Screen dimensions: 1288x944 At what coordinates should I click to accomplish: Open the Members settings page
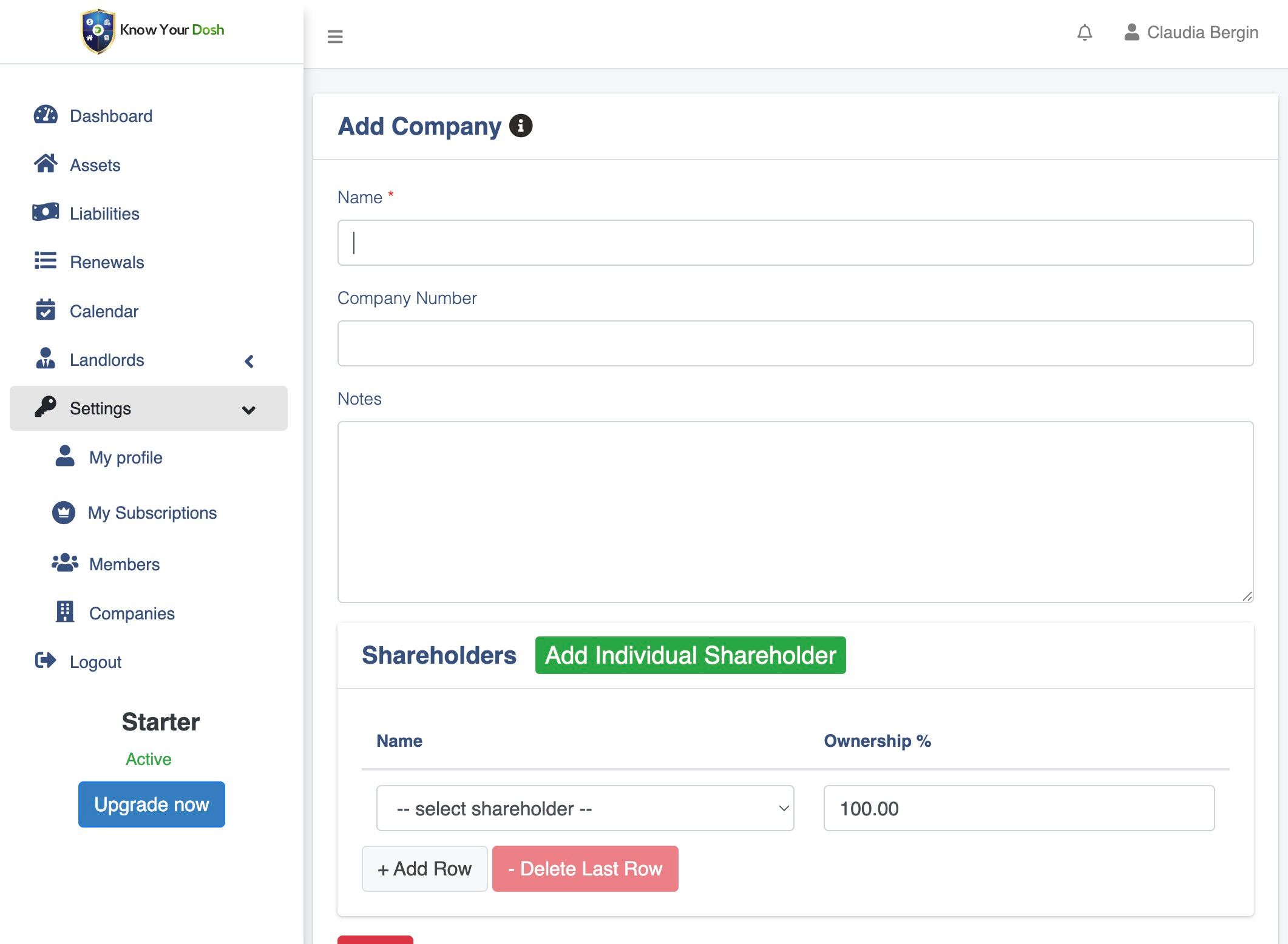point(124,564)
